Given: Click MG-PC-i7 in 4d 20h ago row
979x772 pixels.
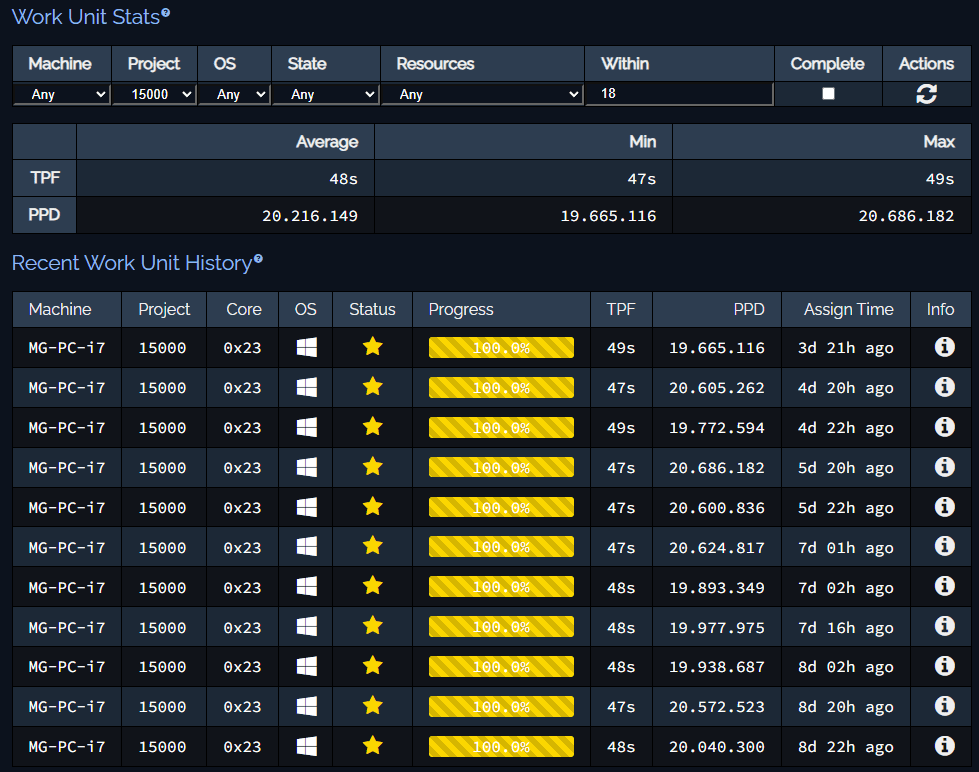Looking at the screenshot, I should coord(67,388).
